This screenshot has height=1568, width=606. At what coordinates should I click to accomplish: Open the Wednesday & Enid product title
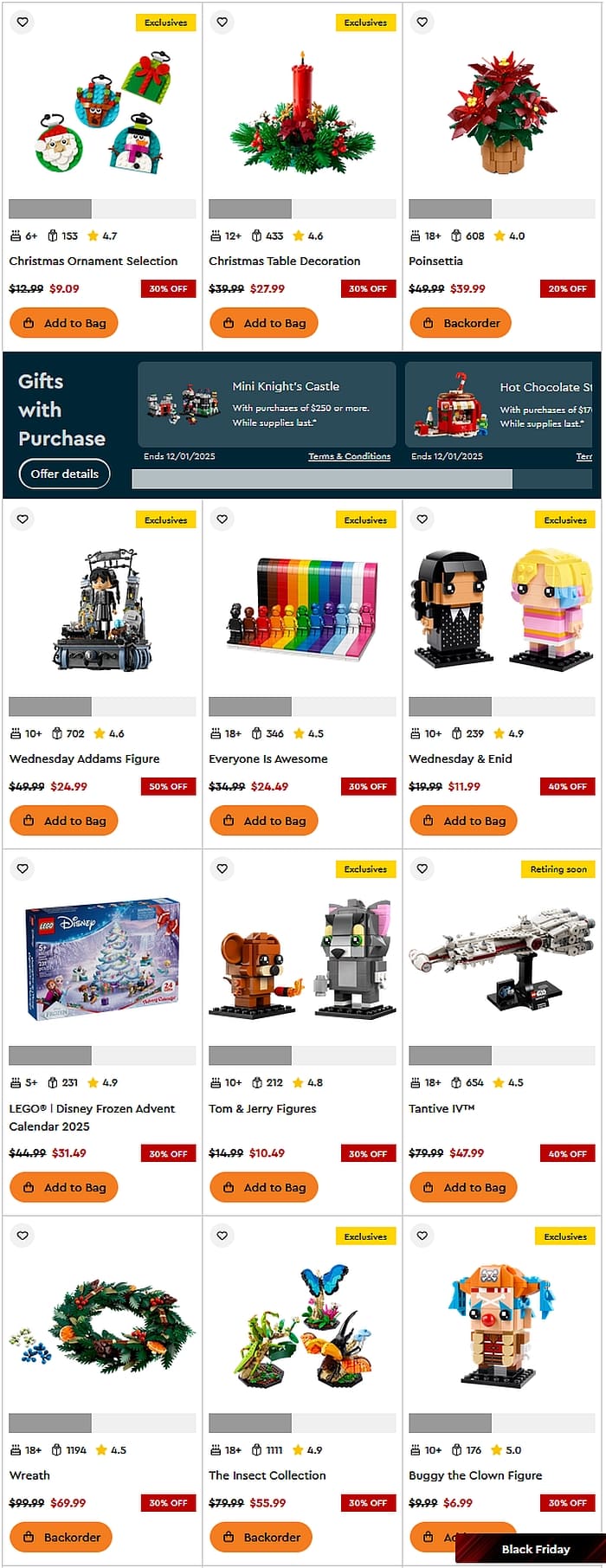[461, 758]
